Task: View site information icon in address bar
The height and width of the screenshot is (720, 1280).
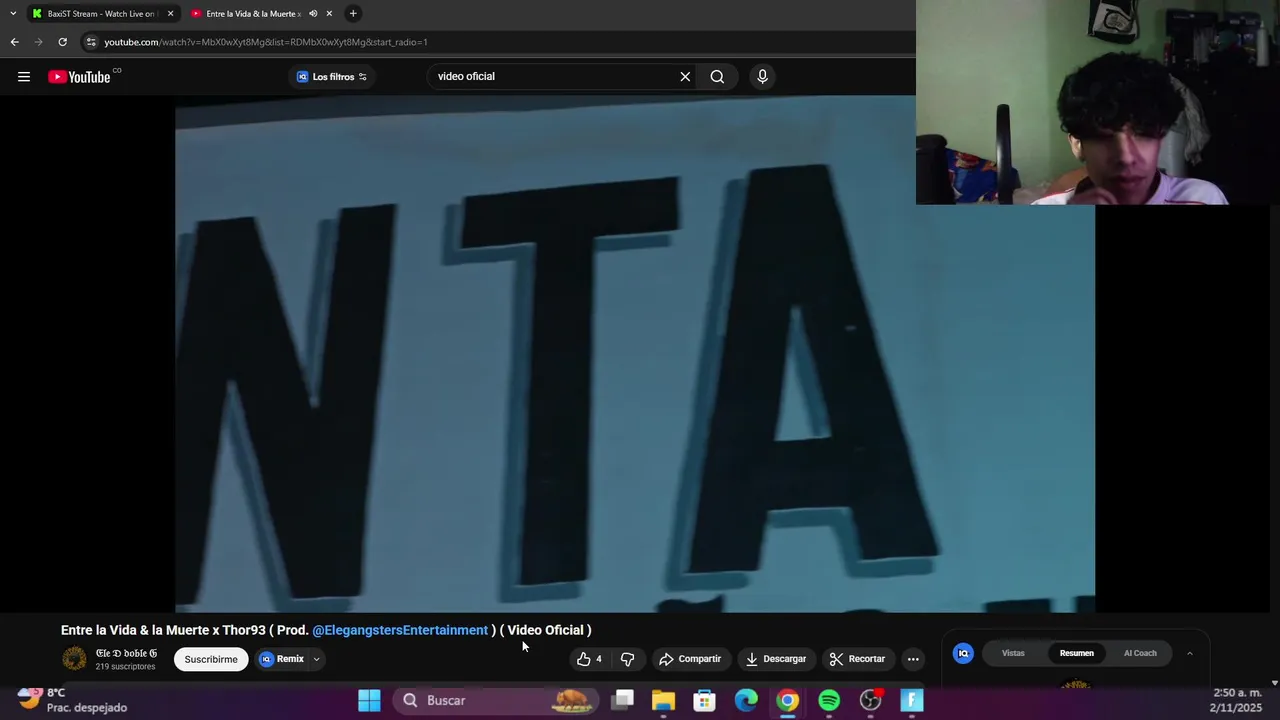Action: click(91, 42)
